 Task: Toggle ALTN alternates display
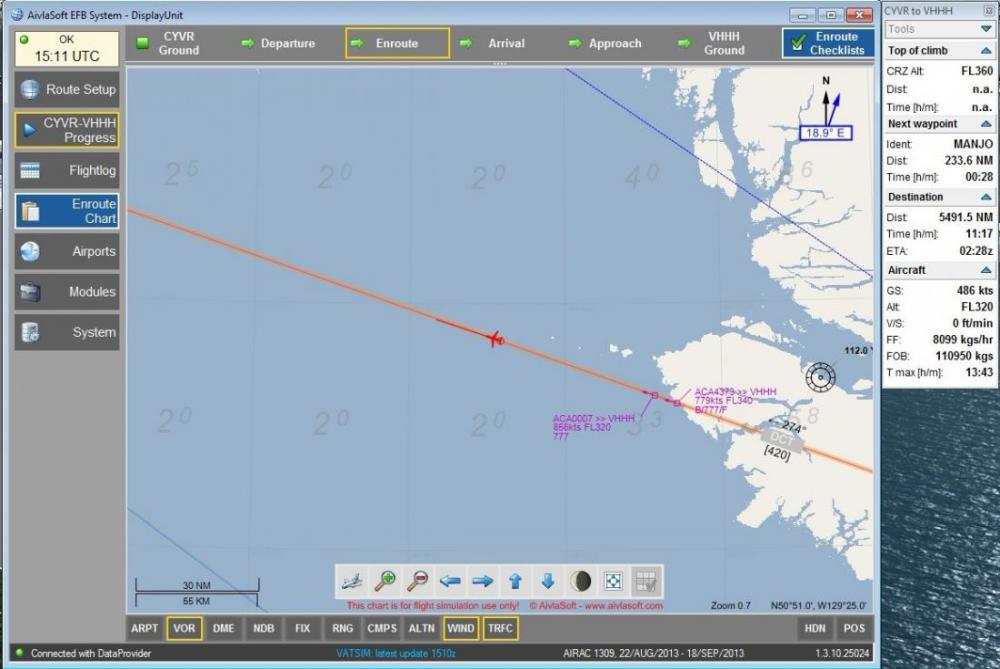[422, 628]
